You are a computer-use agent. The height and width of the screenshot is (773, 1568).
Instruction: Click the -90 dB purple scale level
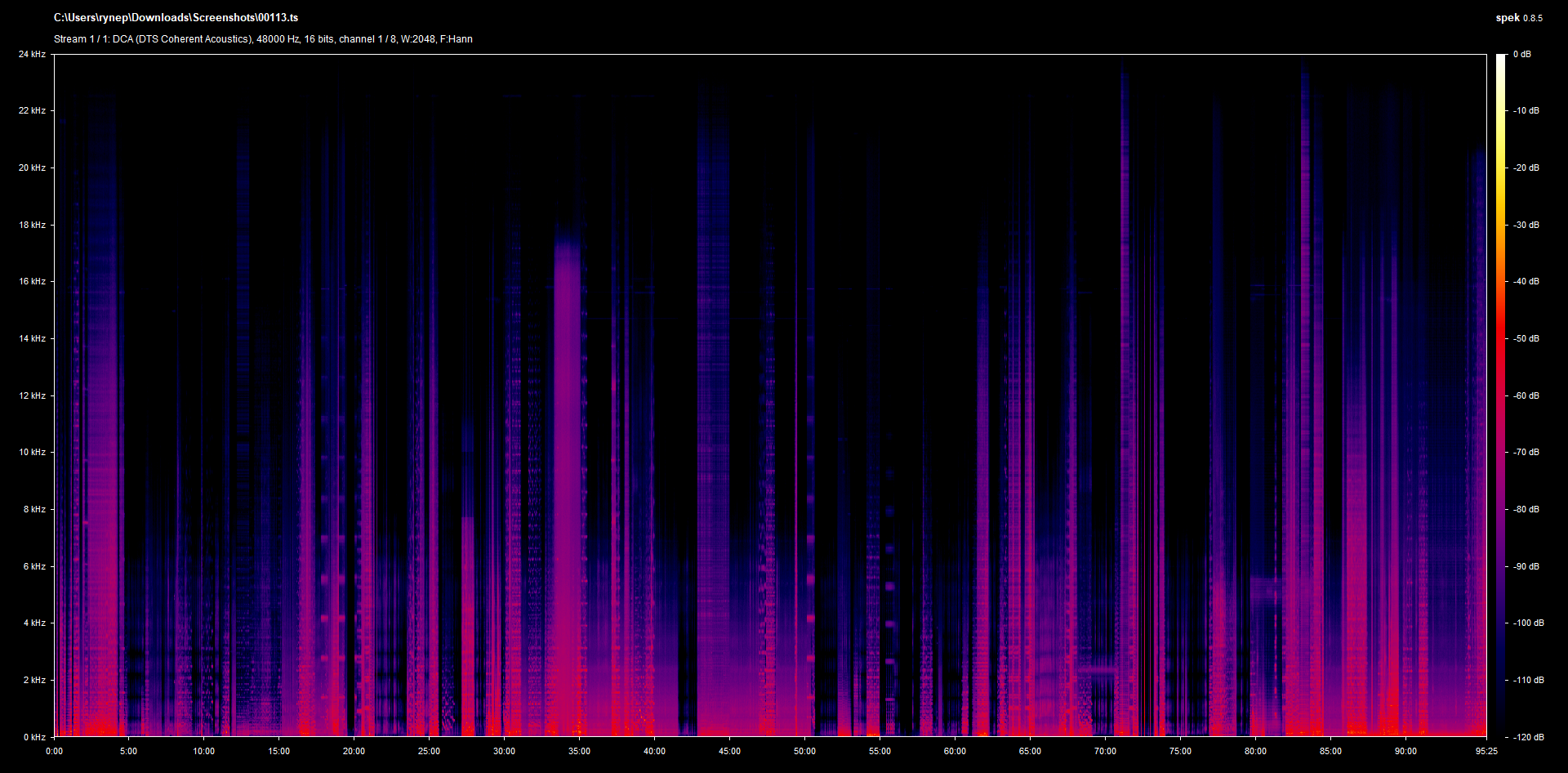coord(1526,566)
